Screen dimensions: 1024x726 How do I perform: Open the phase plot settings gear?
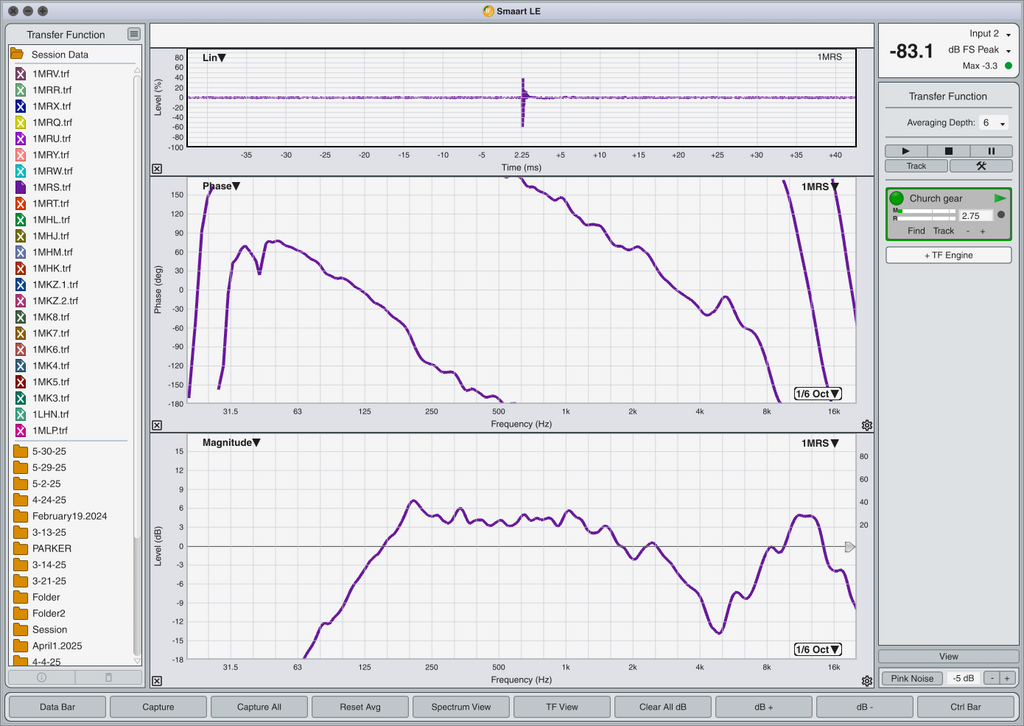(x=867, y=425)
